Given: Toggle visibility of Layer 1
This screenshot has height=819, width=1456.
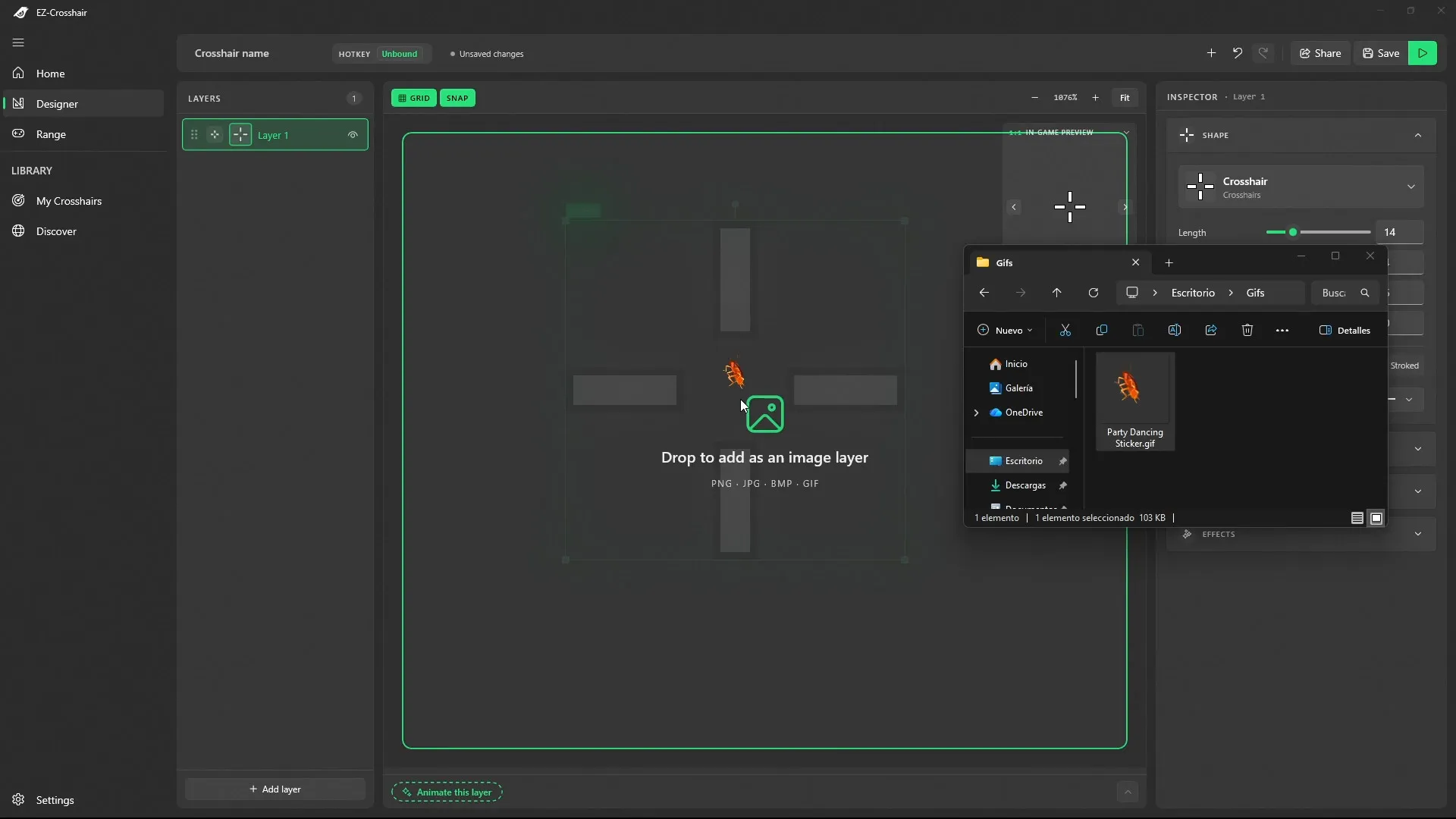Looking at the screenshot, I should [x=353, y=135].
